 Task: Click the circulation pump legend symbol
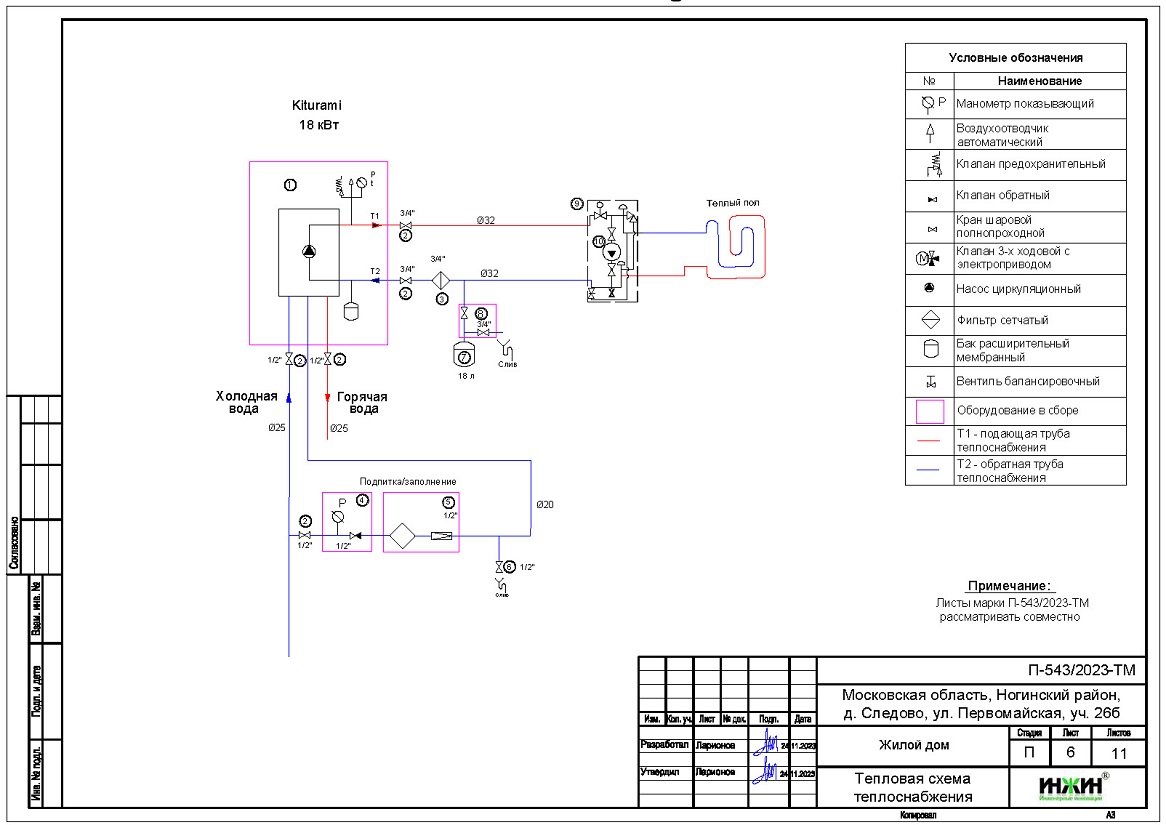[x=929, y=288]
